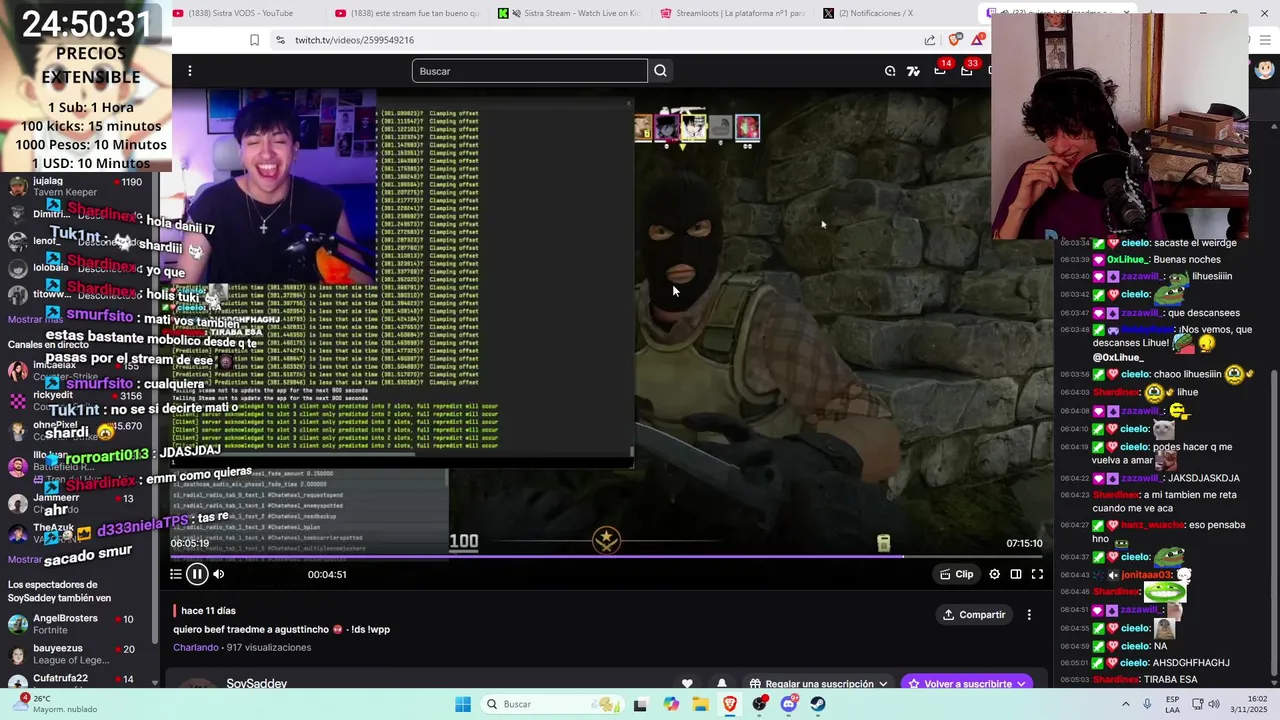Image resolution: width=1280 pixels, height=720 pixels.
Task: Click the clock icon in Twitch header
Action: pos(890,71)
